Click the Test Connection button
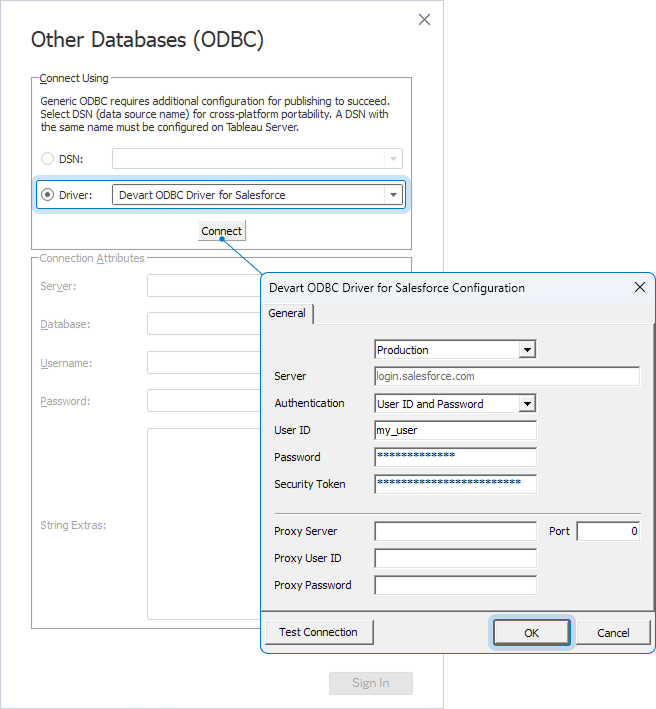 [x=319, y=632]
